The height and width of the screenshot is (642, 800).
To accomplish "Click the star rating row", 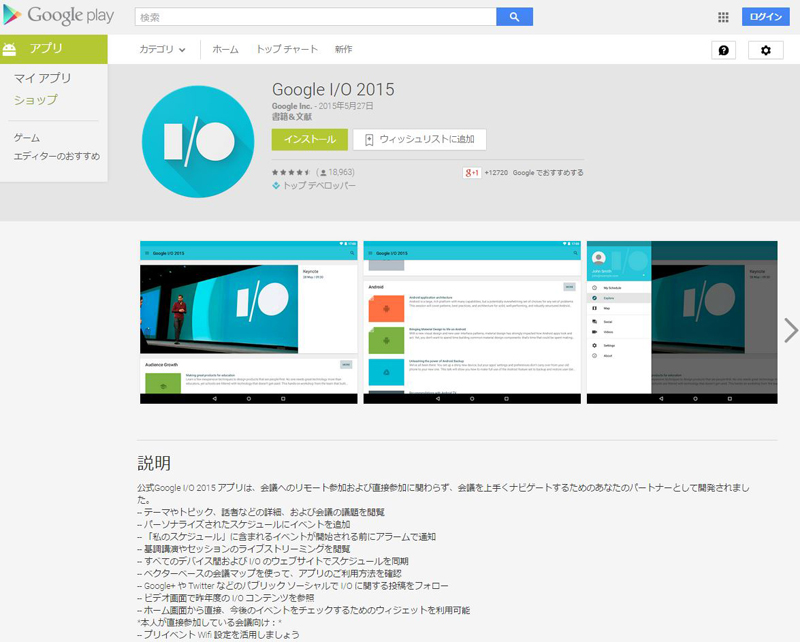I will pos(291,172).
